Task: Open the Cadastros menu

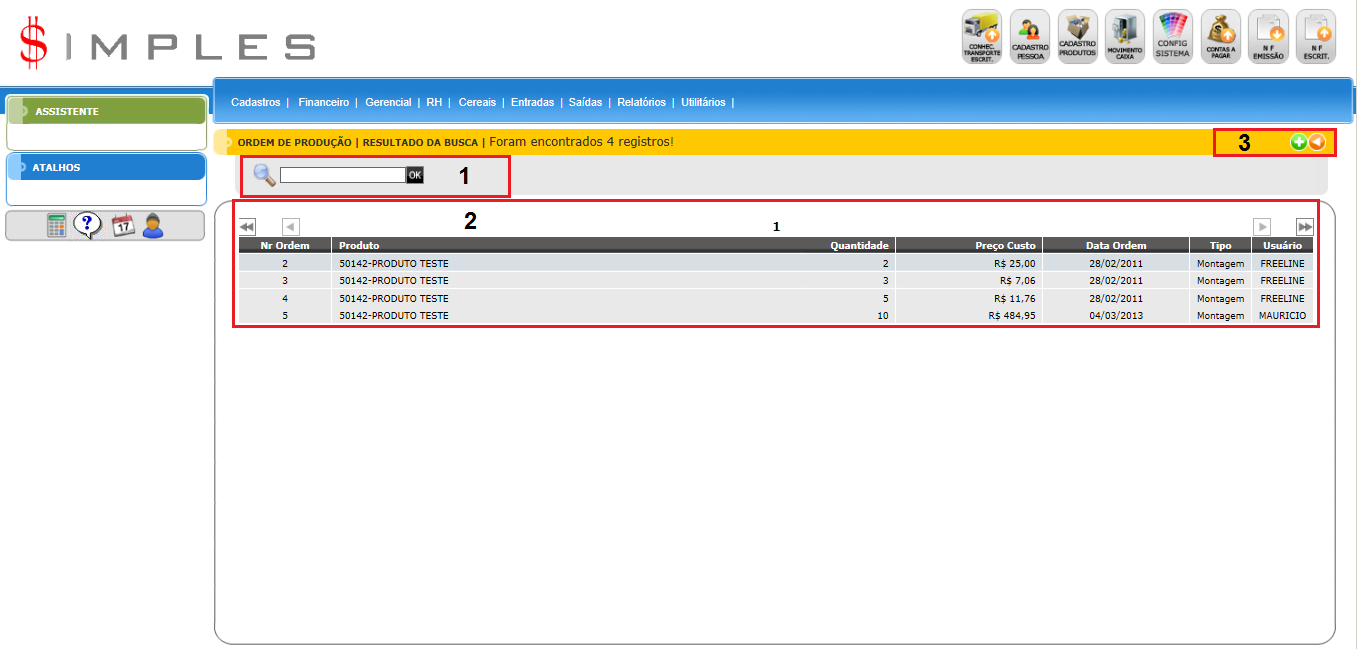Action: (255, 102)
